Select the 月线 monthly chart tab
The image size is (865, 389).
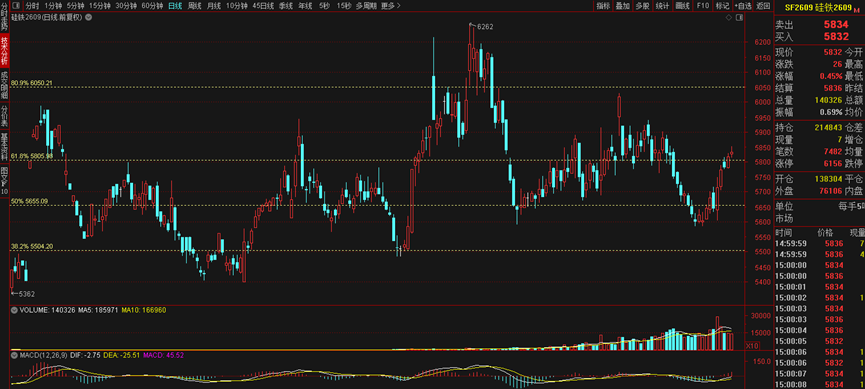(x=213, y=6)
